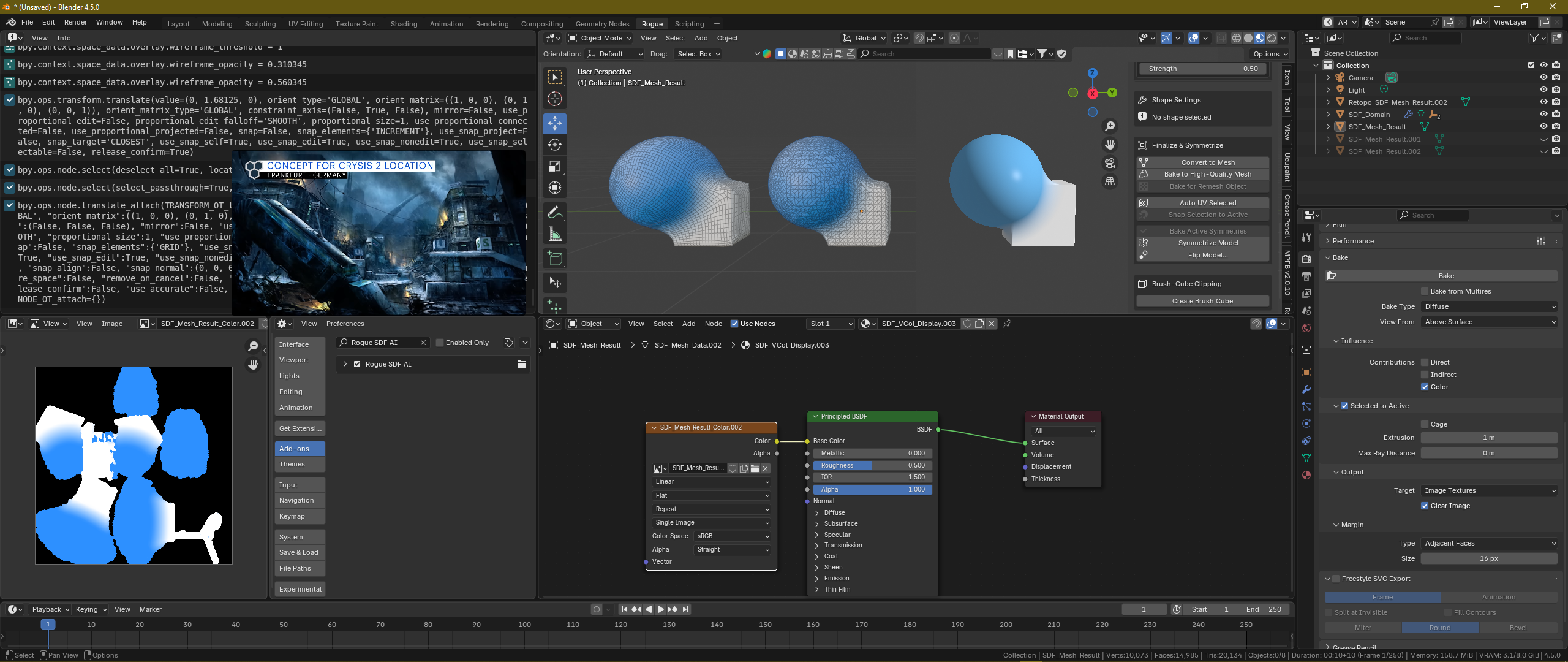The height and width of the screenshot is (662, 1568).
Task: Adjust the Alpha slider in Principled BSDF
Action: (x=873, y=489)
